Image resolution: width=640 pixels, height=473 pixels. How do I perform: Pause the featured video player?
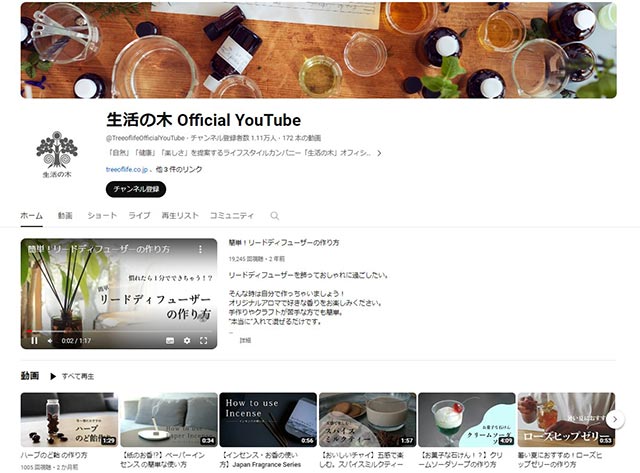point(34,340)
